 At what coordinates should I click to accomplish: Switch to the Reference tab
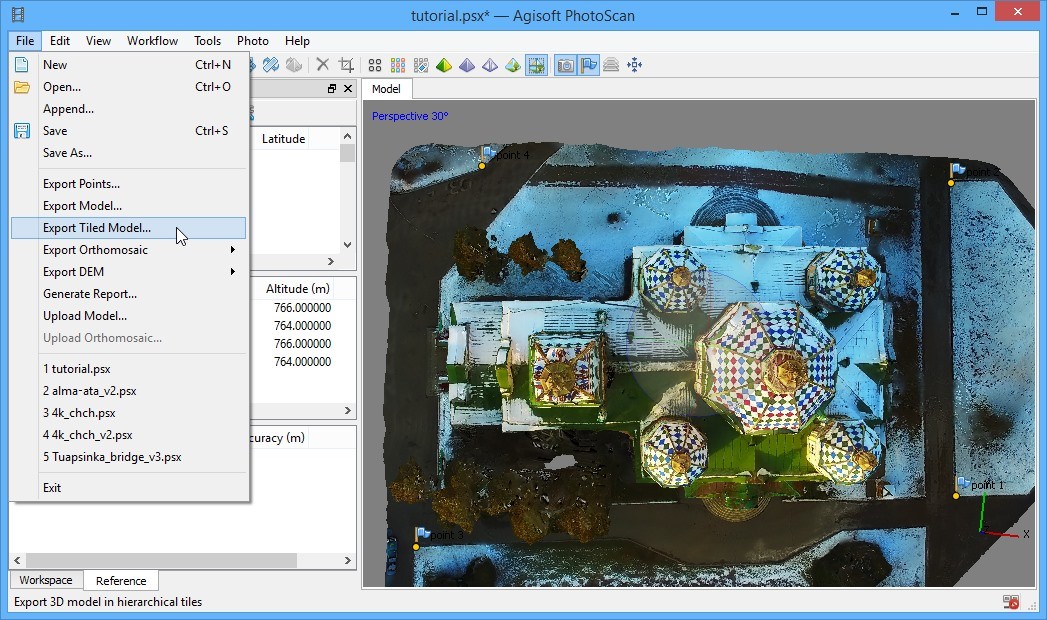click(x=121, y=581)
